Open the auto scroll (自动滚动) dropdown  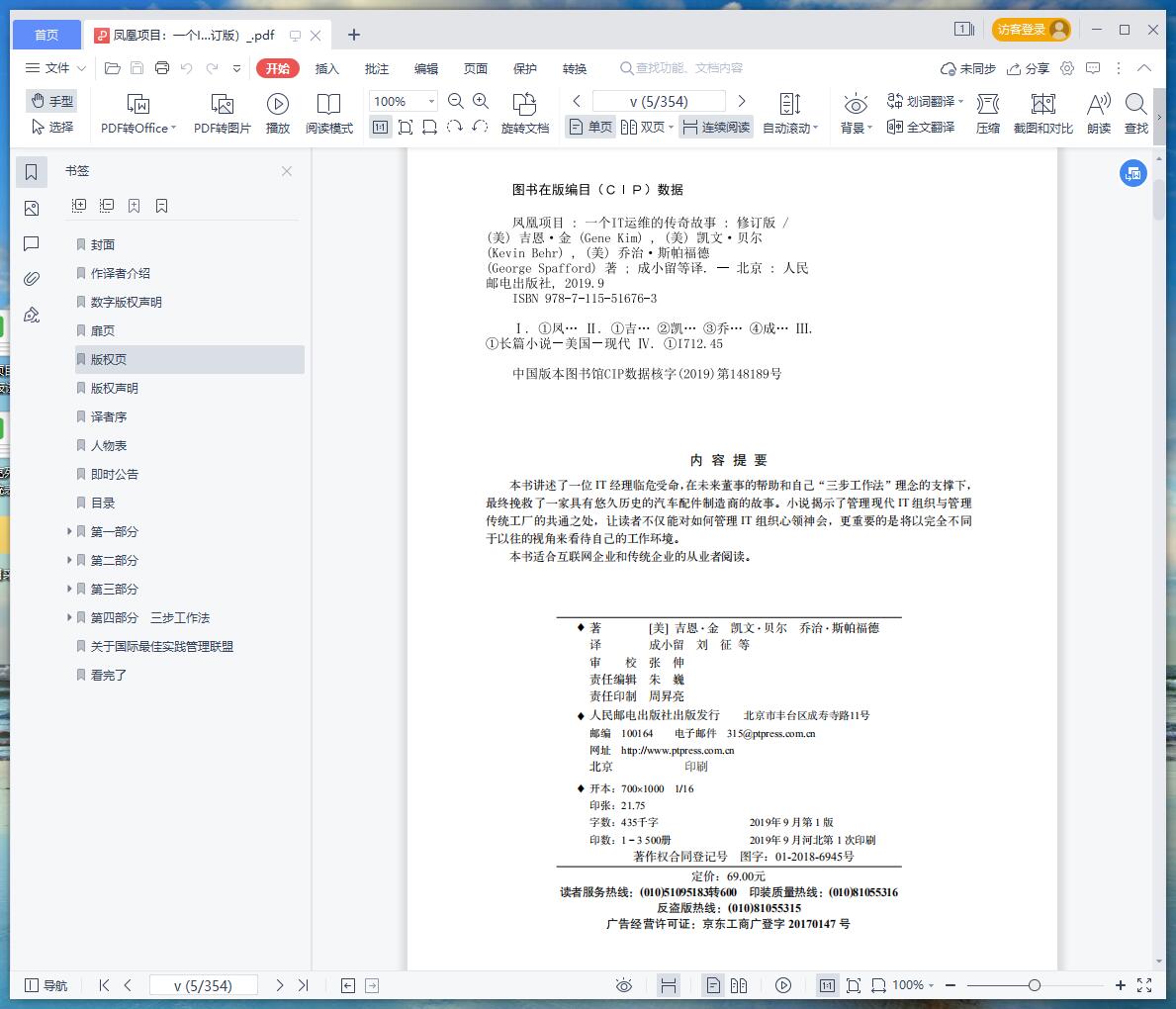[790, 114]
